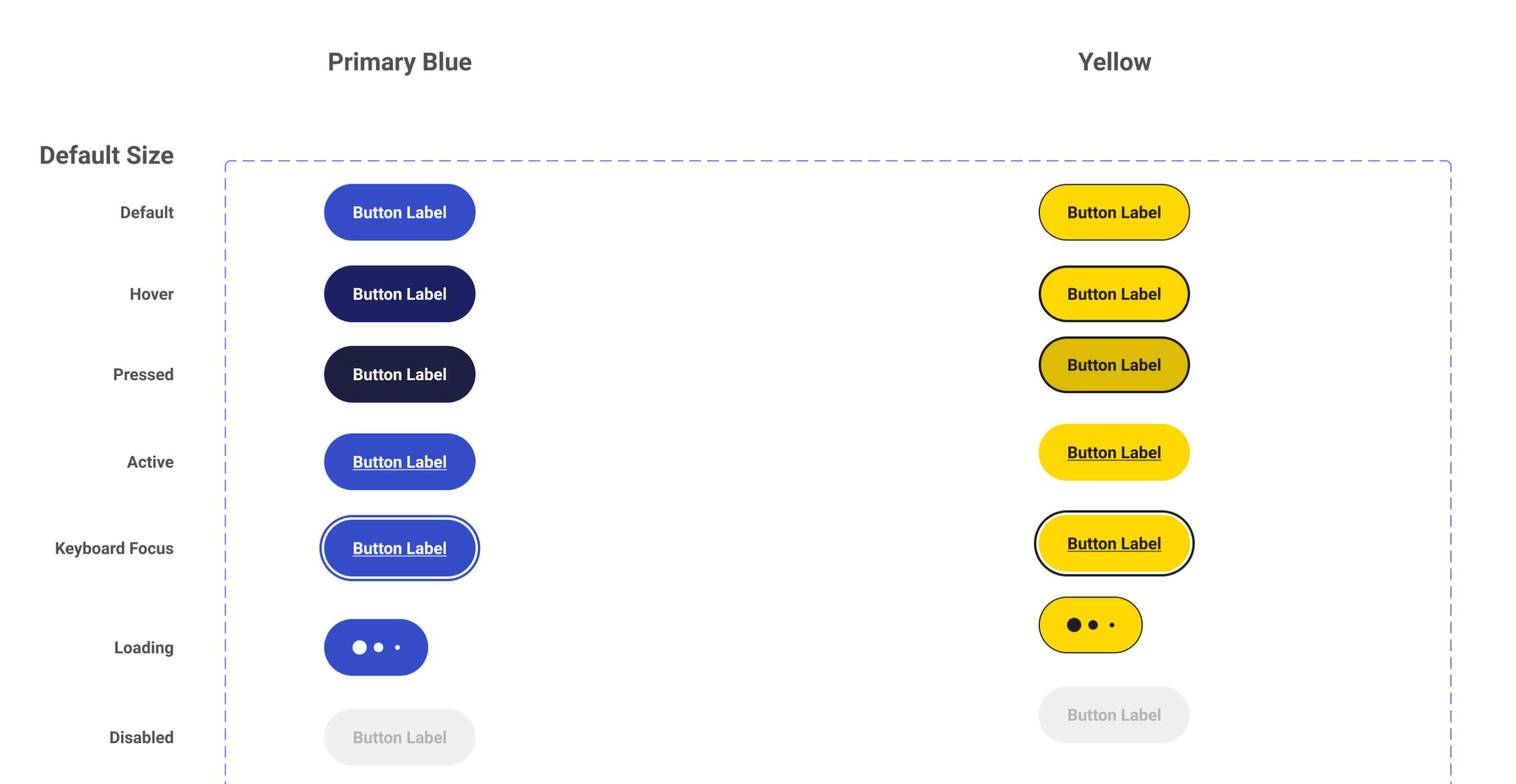
Task: Click the Loading row label
Action: coord(144,647)
